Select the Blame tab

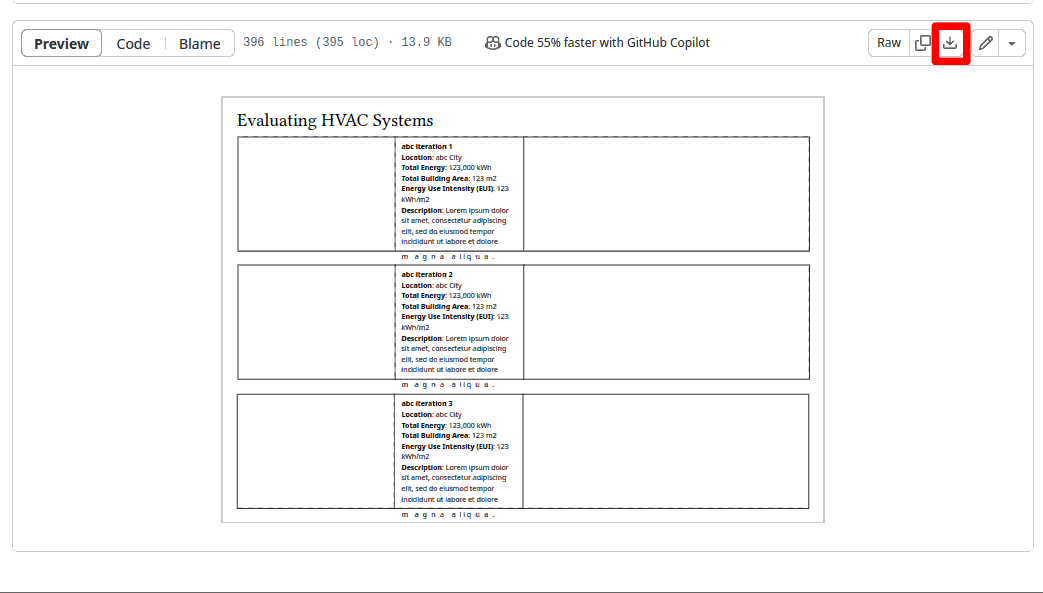pyautogui.click(x=199, y=43)
